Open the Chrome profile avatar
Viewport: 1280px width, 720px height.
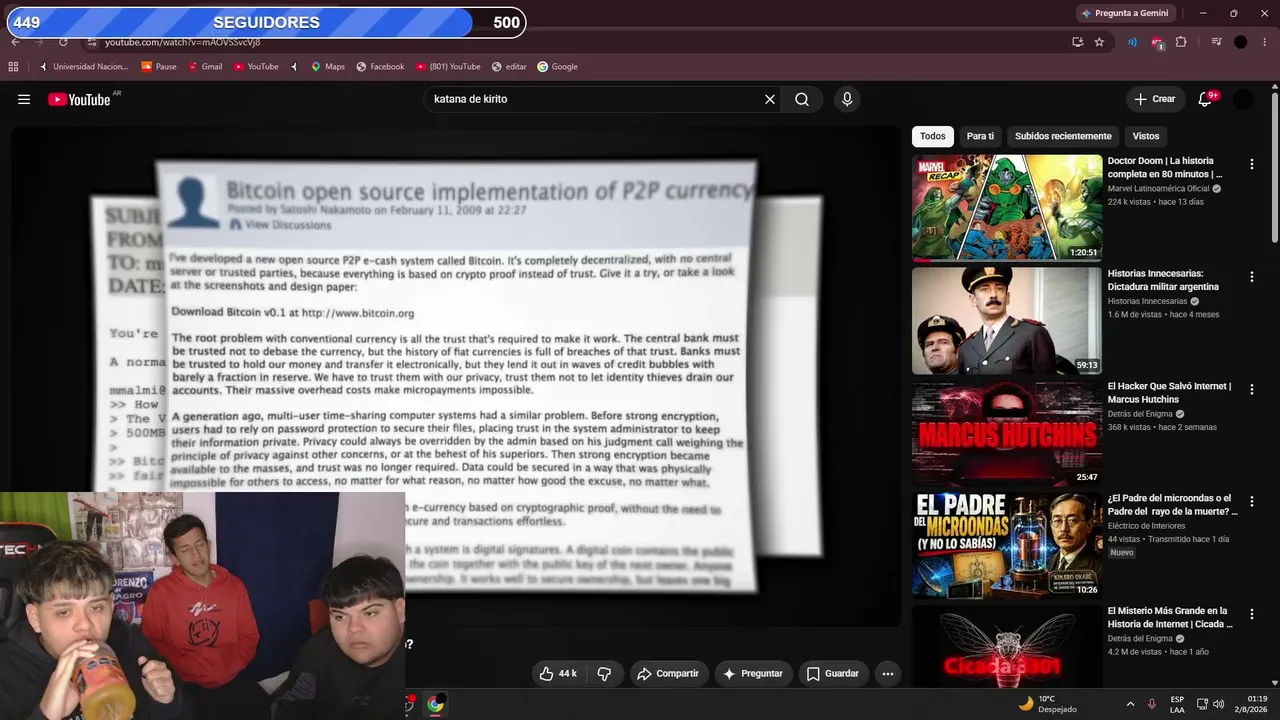click(x=1241, y=42)
